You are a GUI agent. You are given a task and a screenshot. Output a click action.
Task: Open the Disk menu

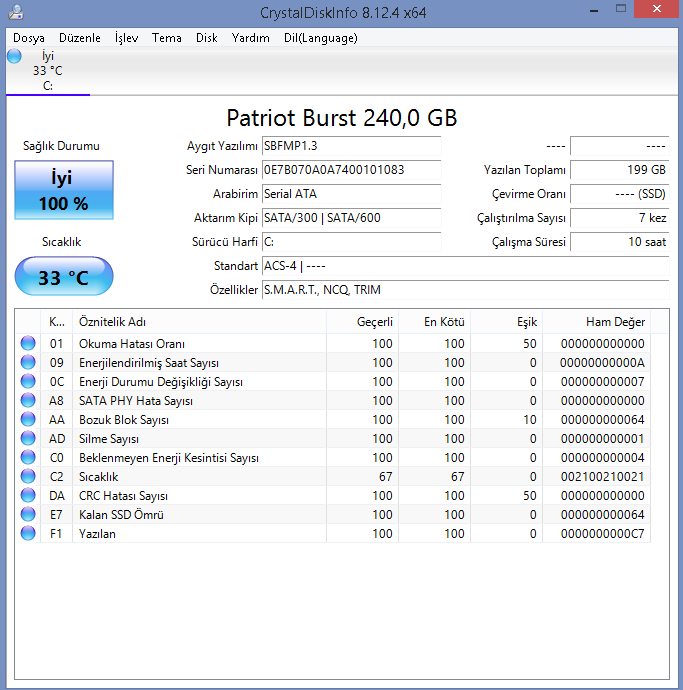coord(207,38)
